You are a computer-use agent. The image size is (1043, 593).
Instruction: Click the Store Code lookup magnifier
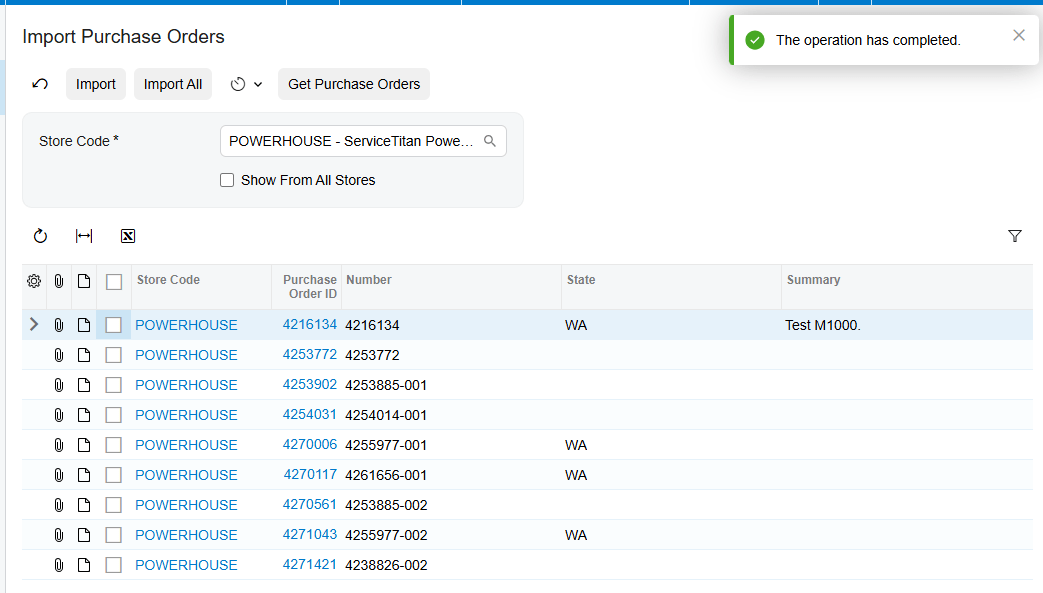point(490,141)
